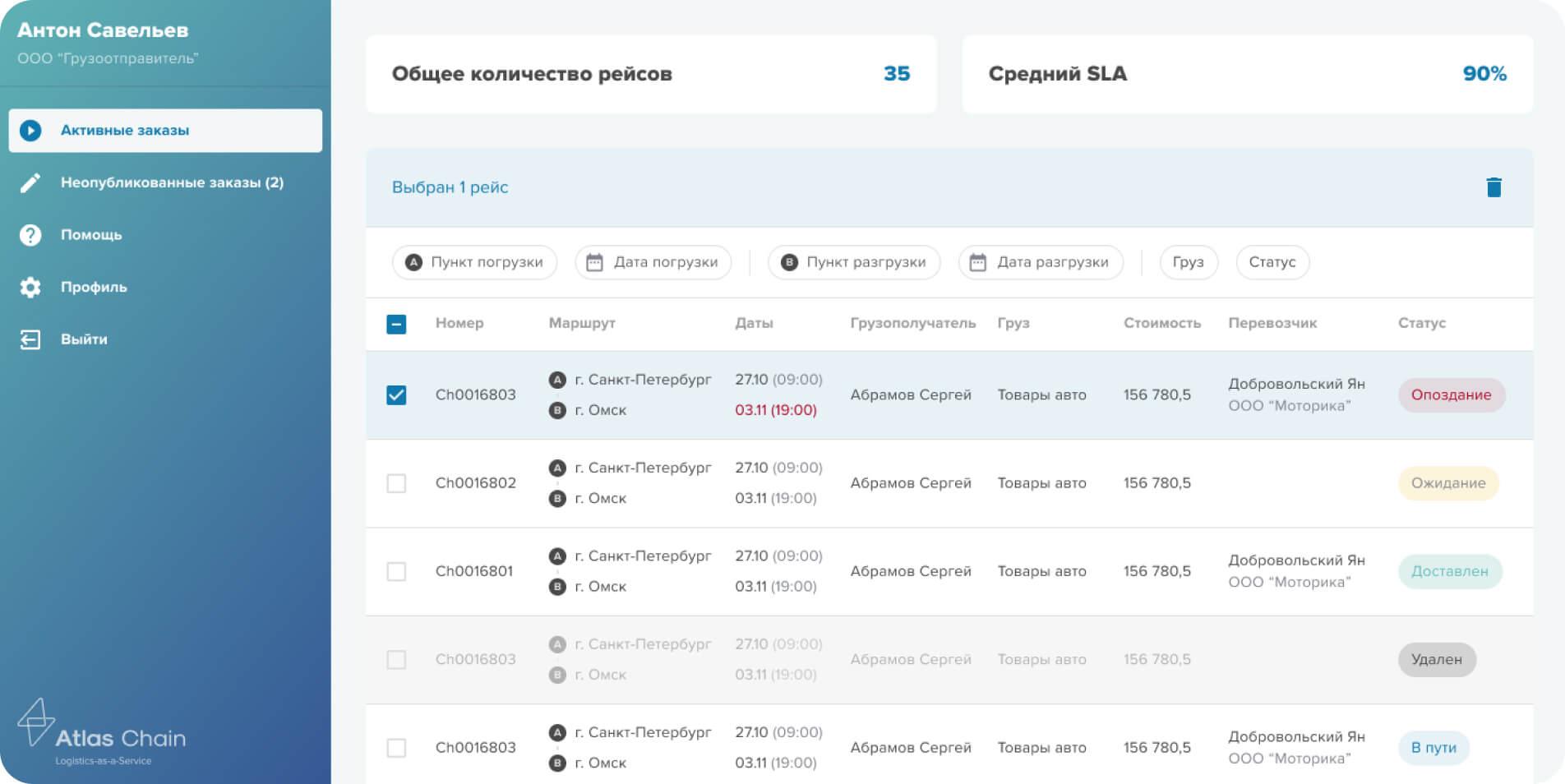Toggle the select-all header checkbox
Image resolution: width=1565 pixels, height=784 pixels.
coord(396,324)
